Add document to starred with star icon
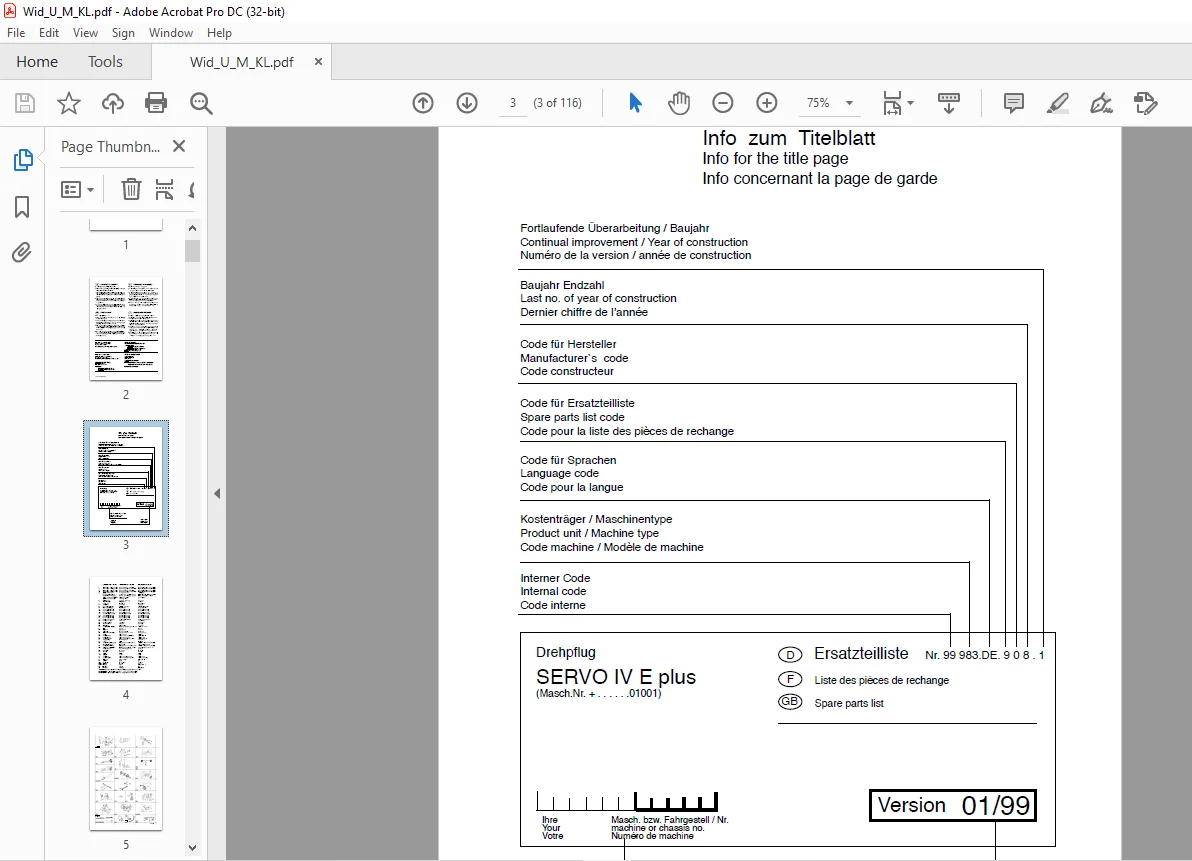Screen dimensions: 1192x861 (68, 103)
